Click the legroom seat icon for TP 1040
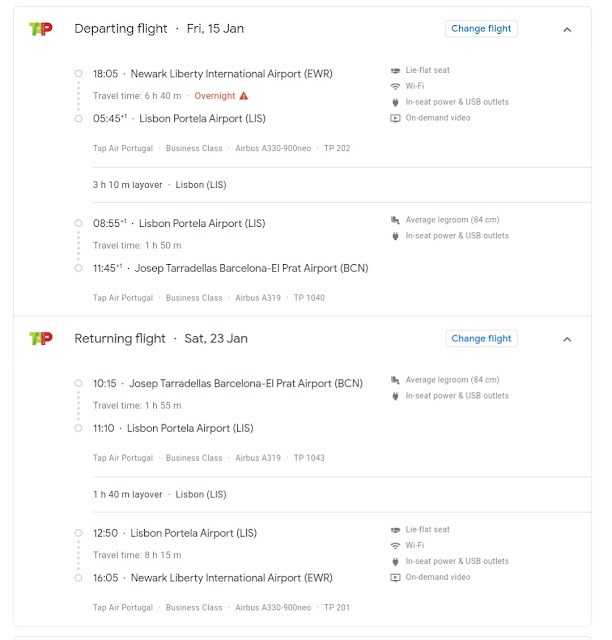 click(x=395, y=220)
